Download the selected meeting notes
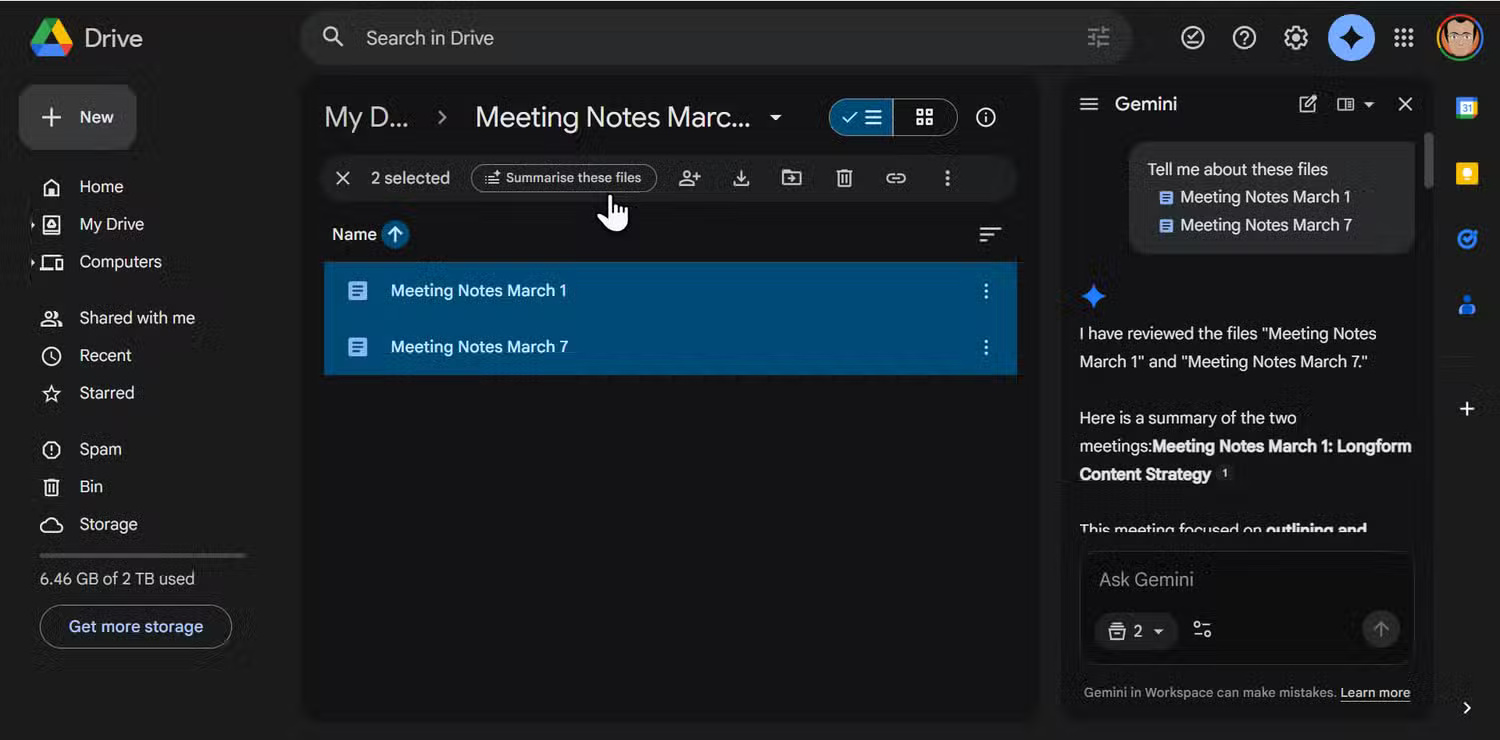This screenshot has width=1500, height=740. point(740,177)
